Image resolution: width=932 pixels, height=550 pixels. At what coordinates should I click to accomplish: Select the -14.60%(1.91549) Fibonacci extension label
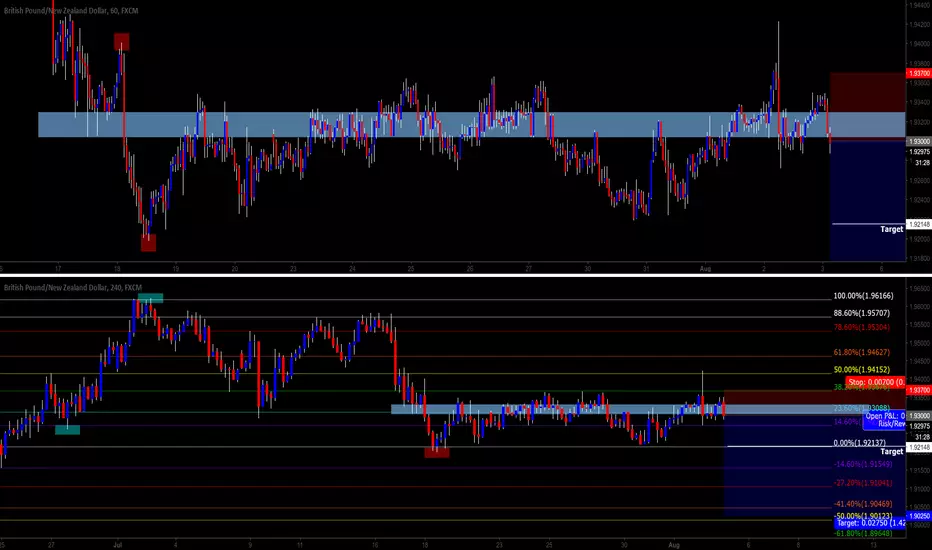(x=863, y=464)
